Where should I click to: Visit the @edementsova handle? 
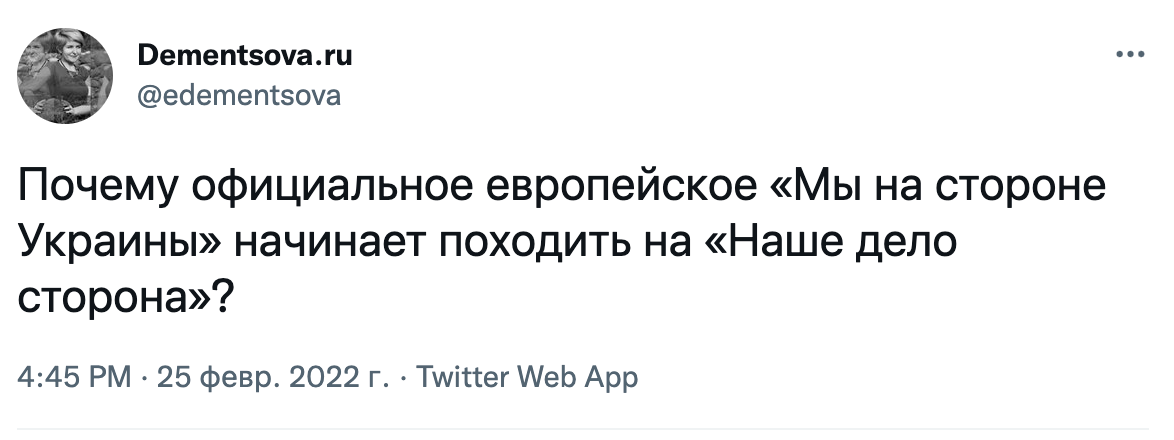point(237,96)
